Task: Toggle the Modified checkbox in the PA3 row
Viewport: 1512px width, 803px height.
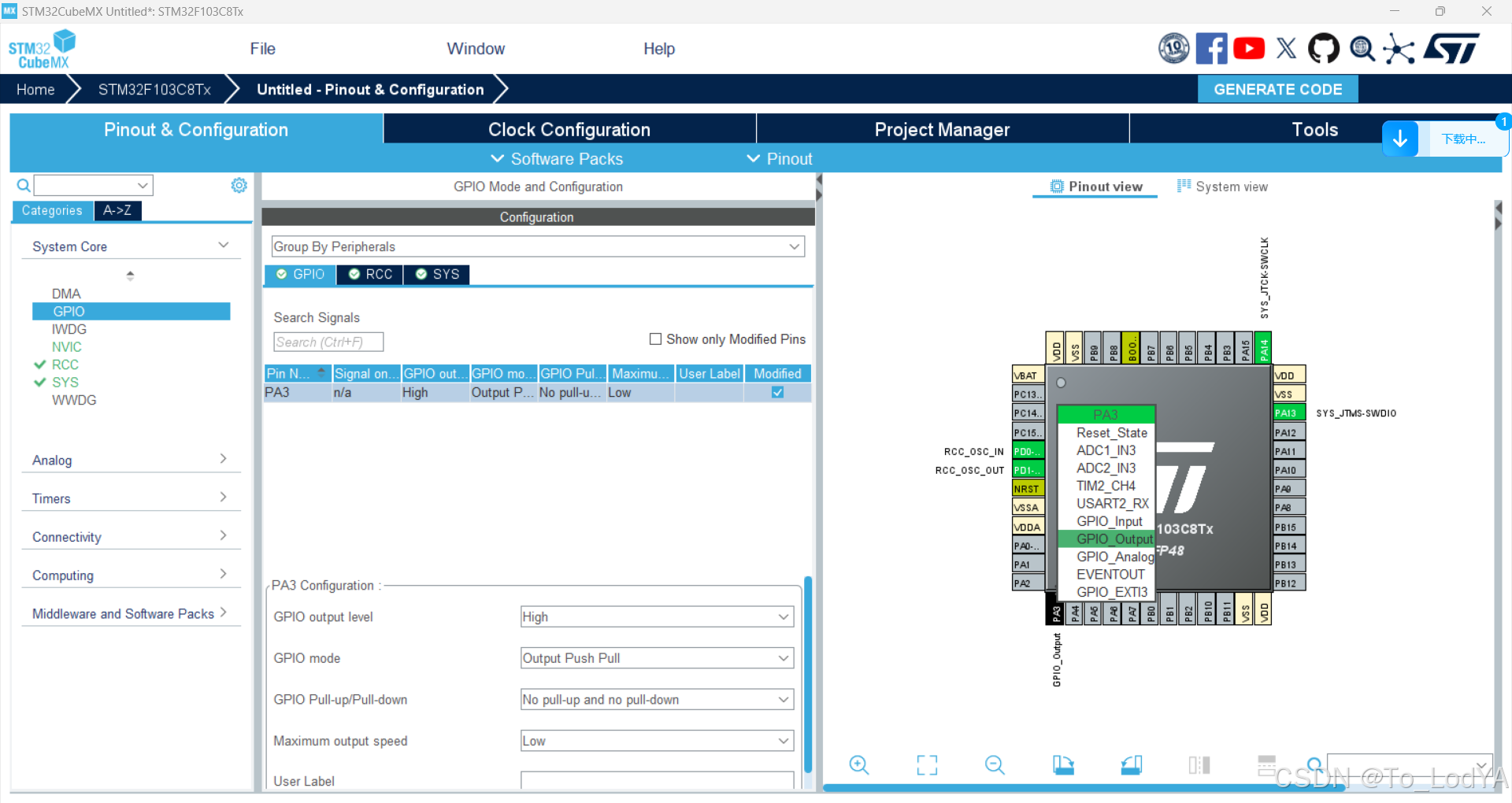Action: [777, 392]
